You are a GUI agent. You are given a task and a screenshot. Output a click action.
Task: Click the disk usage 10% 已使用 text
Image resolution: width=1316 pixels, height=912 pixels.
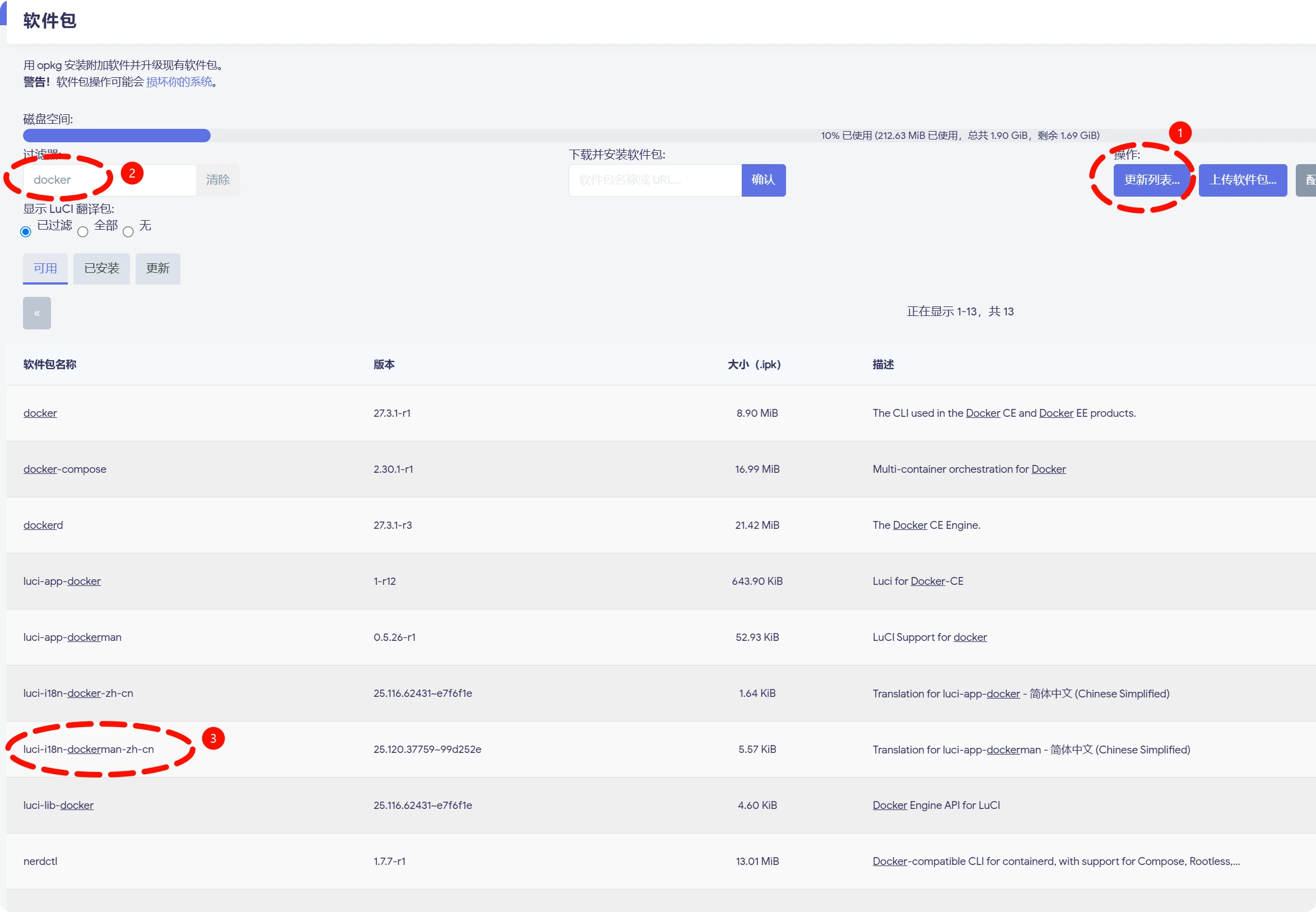pos(960,136)
